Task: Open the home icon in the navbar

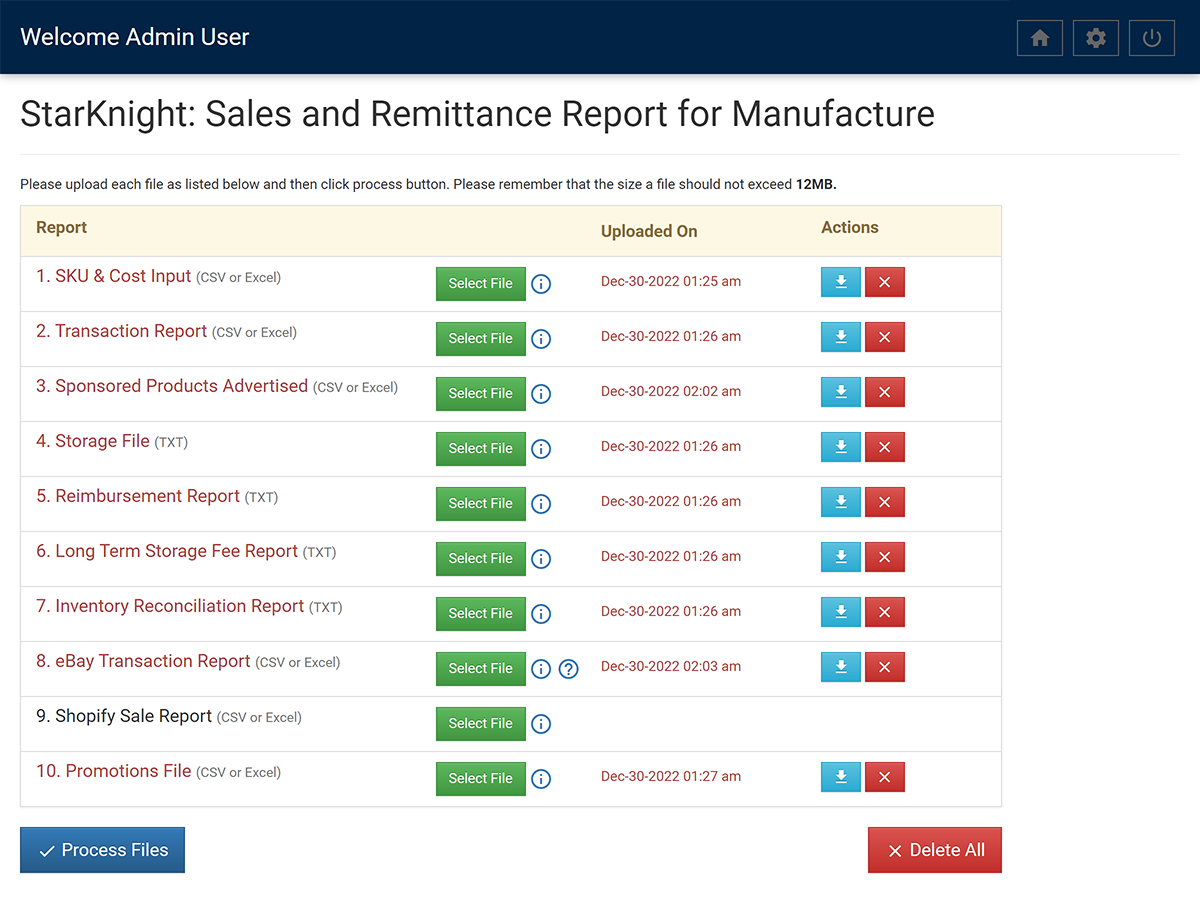Action: pyautogui.click(x=1040, y=37)
